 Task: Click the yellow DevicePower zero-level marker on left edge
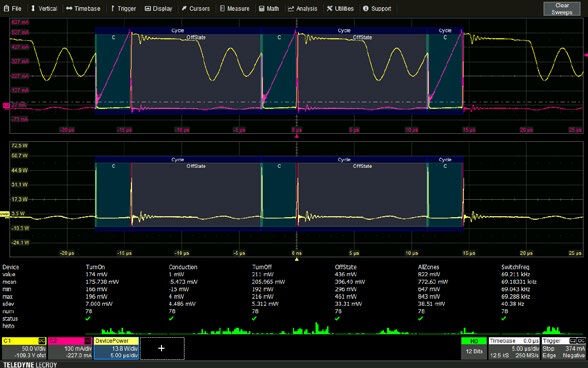[4, 214]
